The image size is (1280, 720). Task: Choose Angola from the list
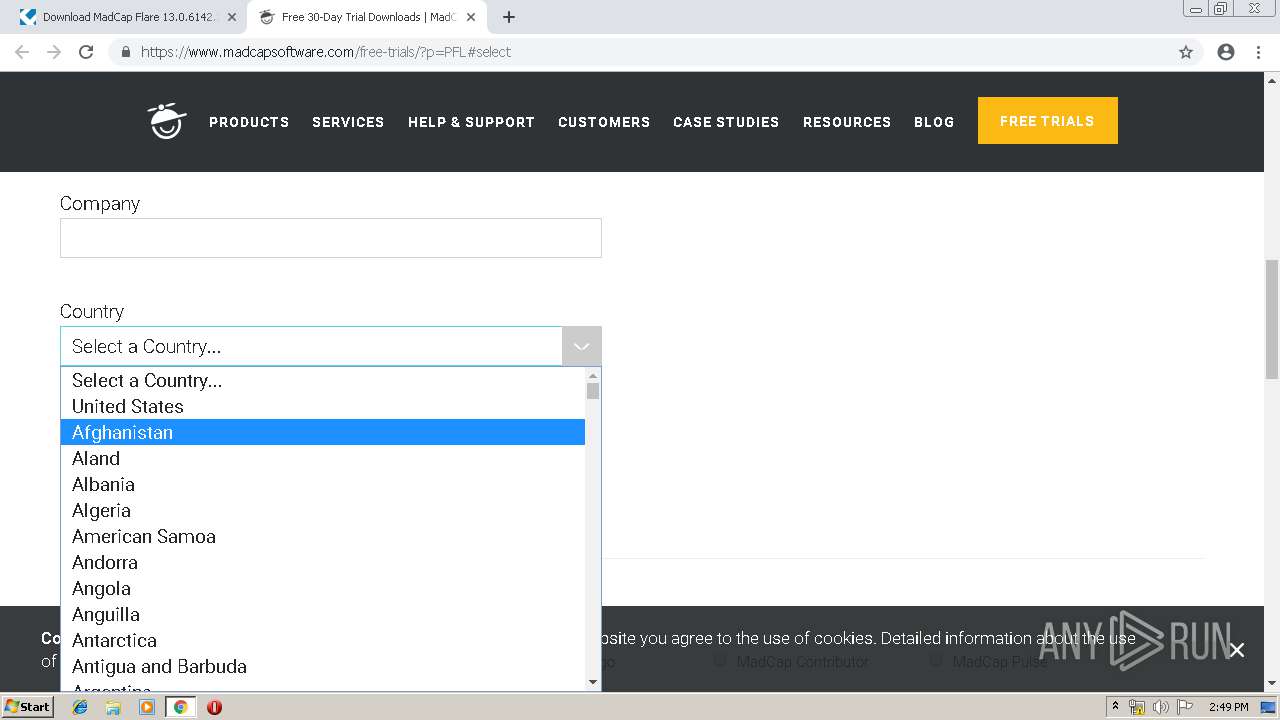coord(323,588)
